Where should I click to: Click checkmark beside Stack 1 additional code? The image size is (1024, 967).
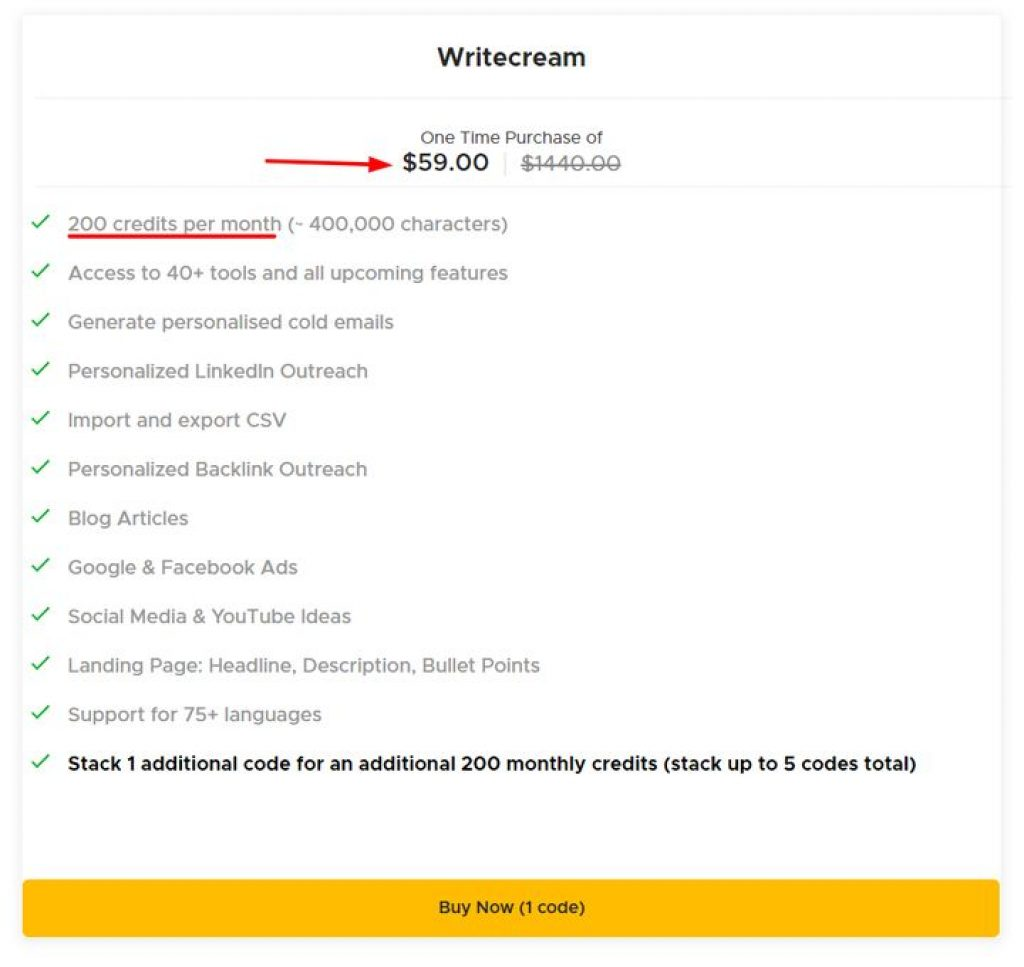pos(40,761)
